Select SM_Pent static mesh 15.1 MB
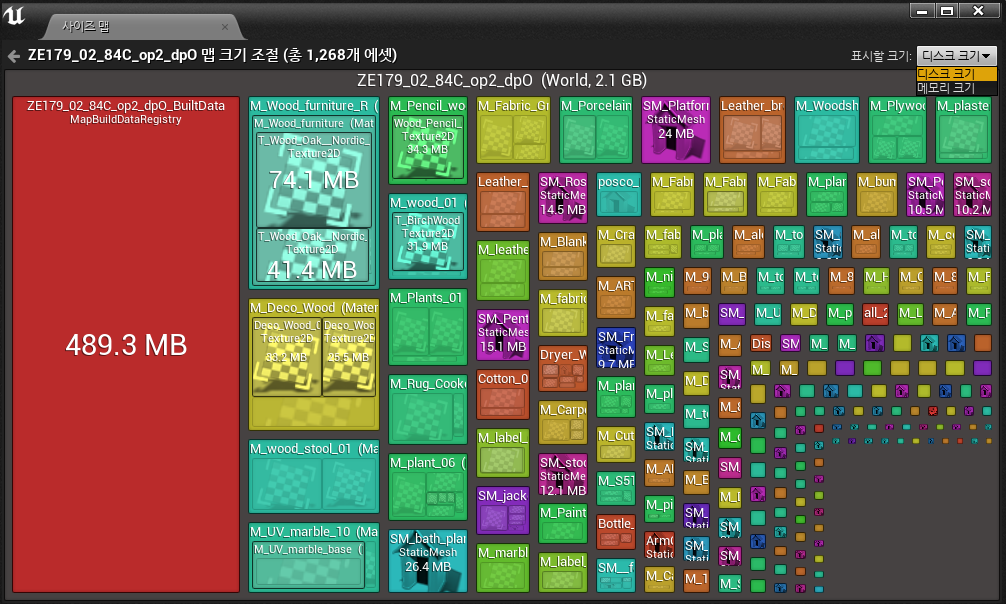This screenshot has width=1006, height=604. click(x=503, y=334)
